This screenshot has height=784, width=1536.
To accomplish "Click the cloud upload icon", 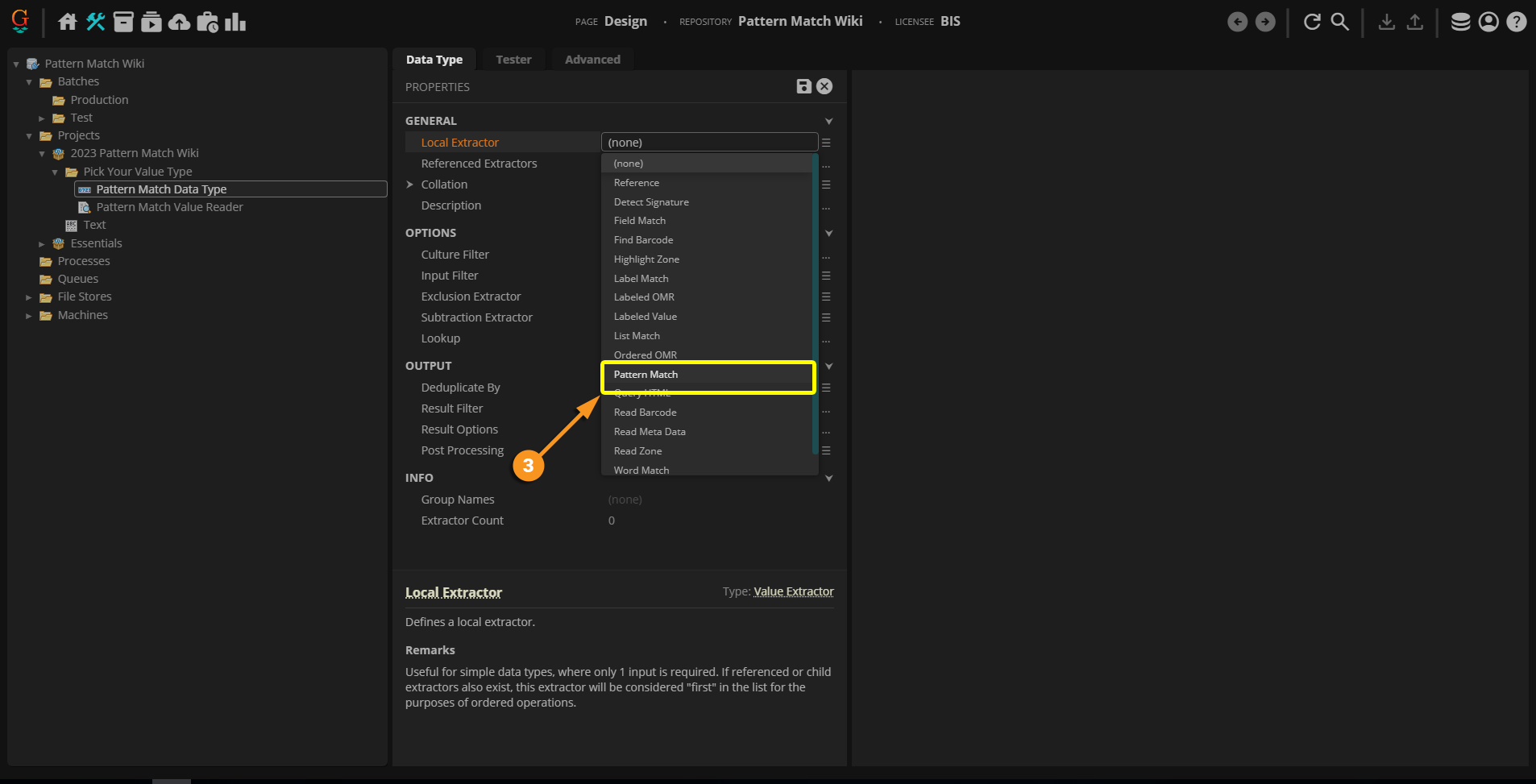I will coord(179,22).
